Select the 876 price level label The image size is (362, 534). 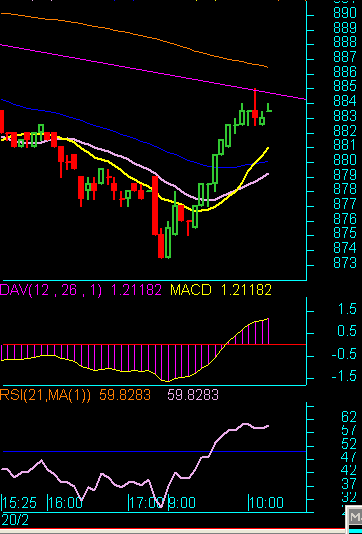[345, 218]
